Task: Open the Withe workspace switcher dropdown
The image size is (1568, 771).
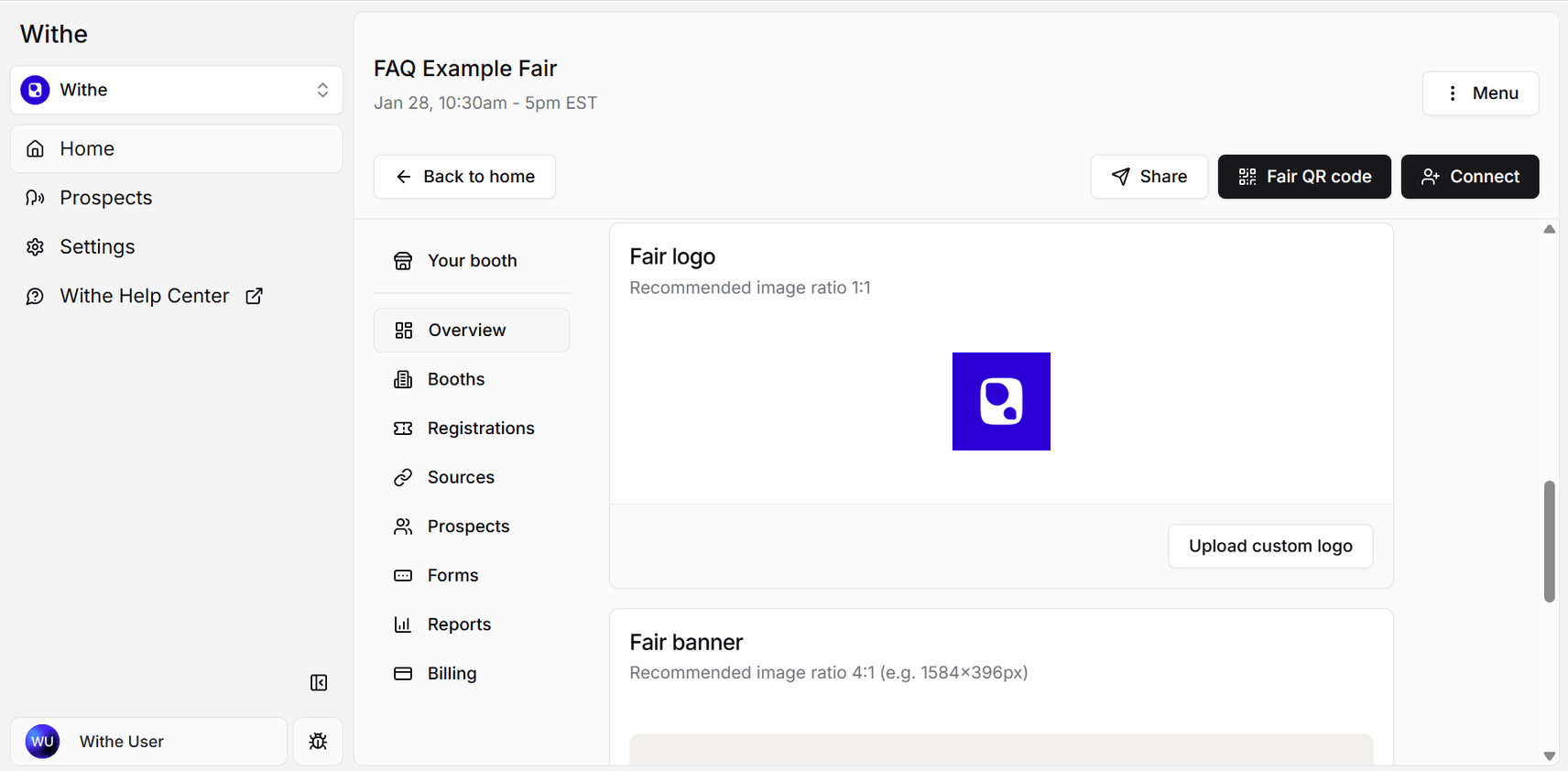Action: click(176, 90)
